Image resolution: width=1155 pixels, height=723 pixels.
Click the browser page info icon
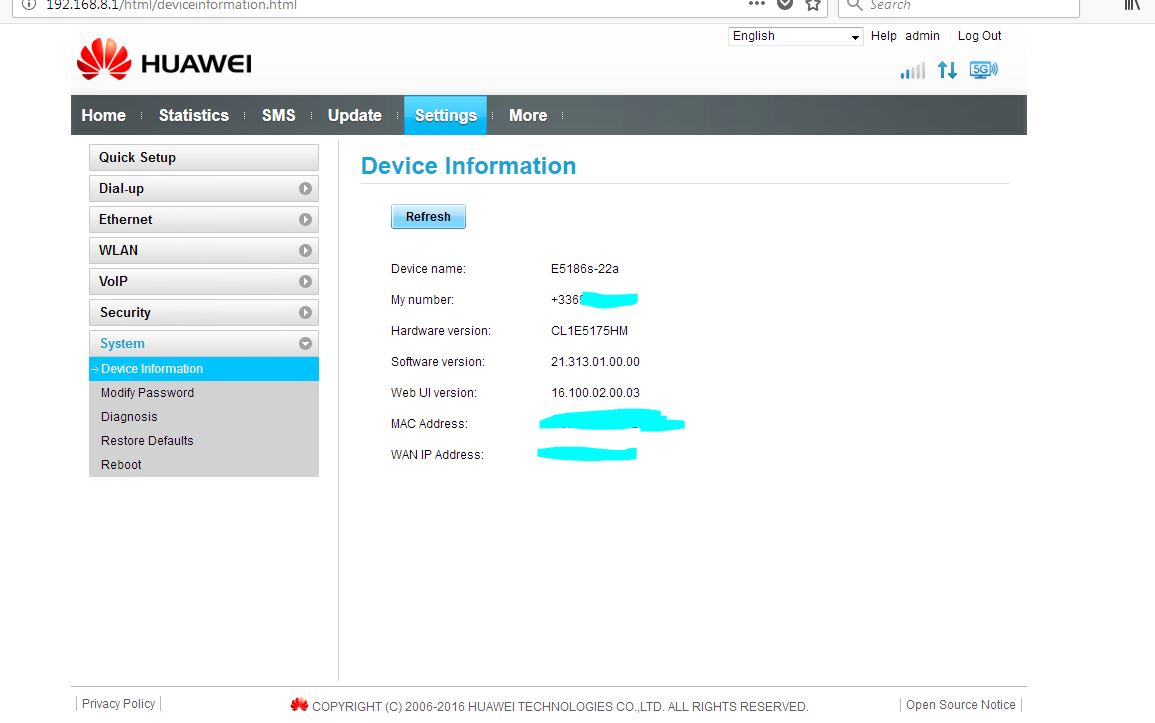click(29, 4)
